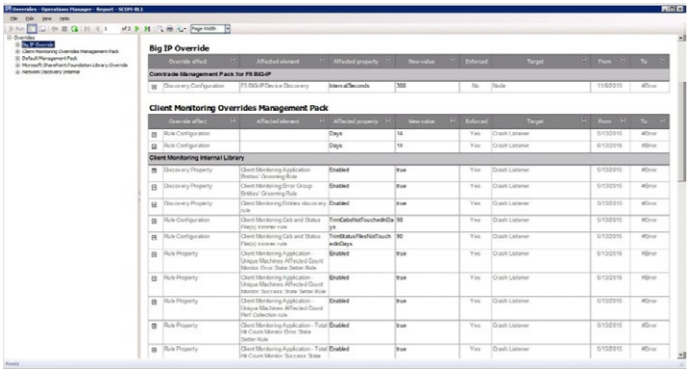Sort Client Monitoring table by Override affect
Screen dimensions: 693x375
coord(233,121)
